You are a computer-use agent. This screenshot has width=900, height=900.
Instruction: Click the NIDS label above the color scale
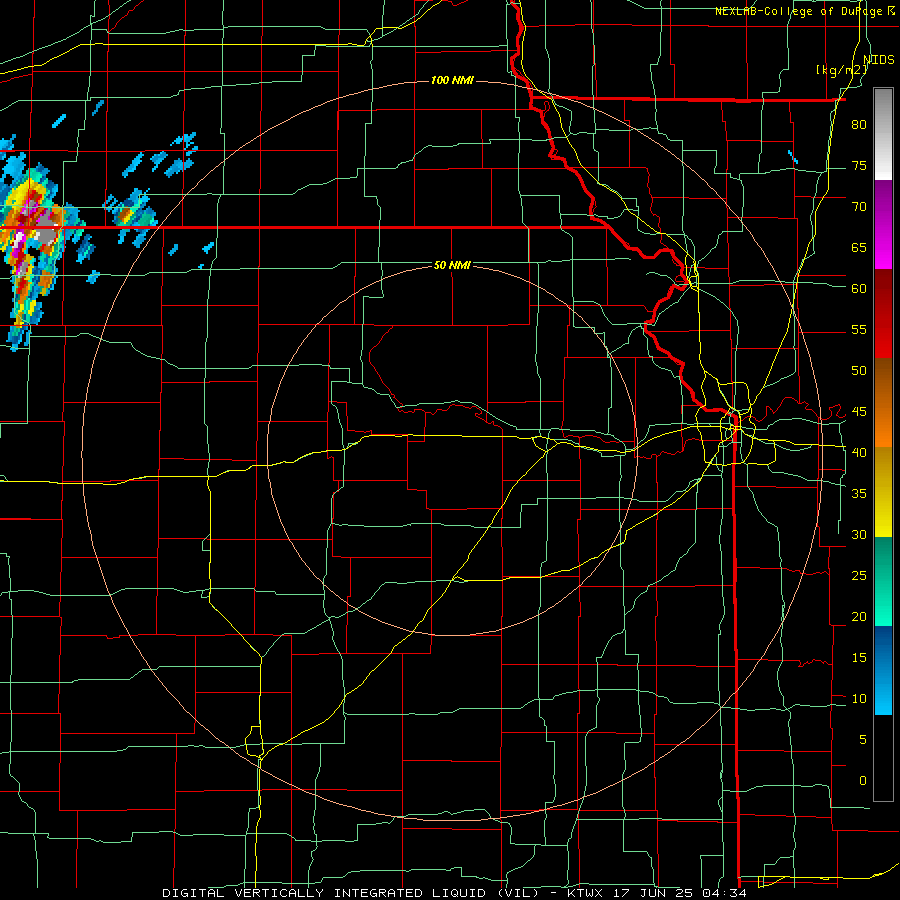click(878, 59)
